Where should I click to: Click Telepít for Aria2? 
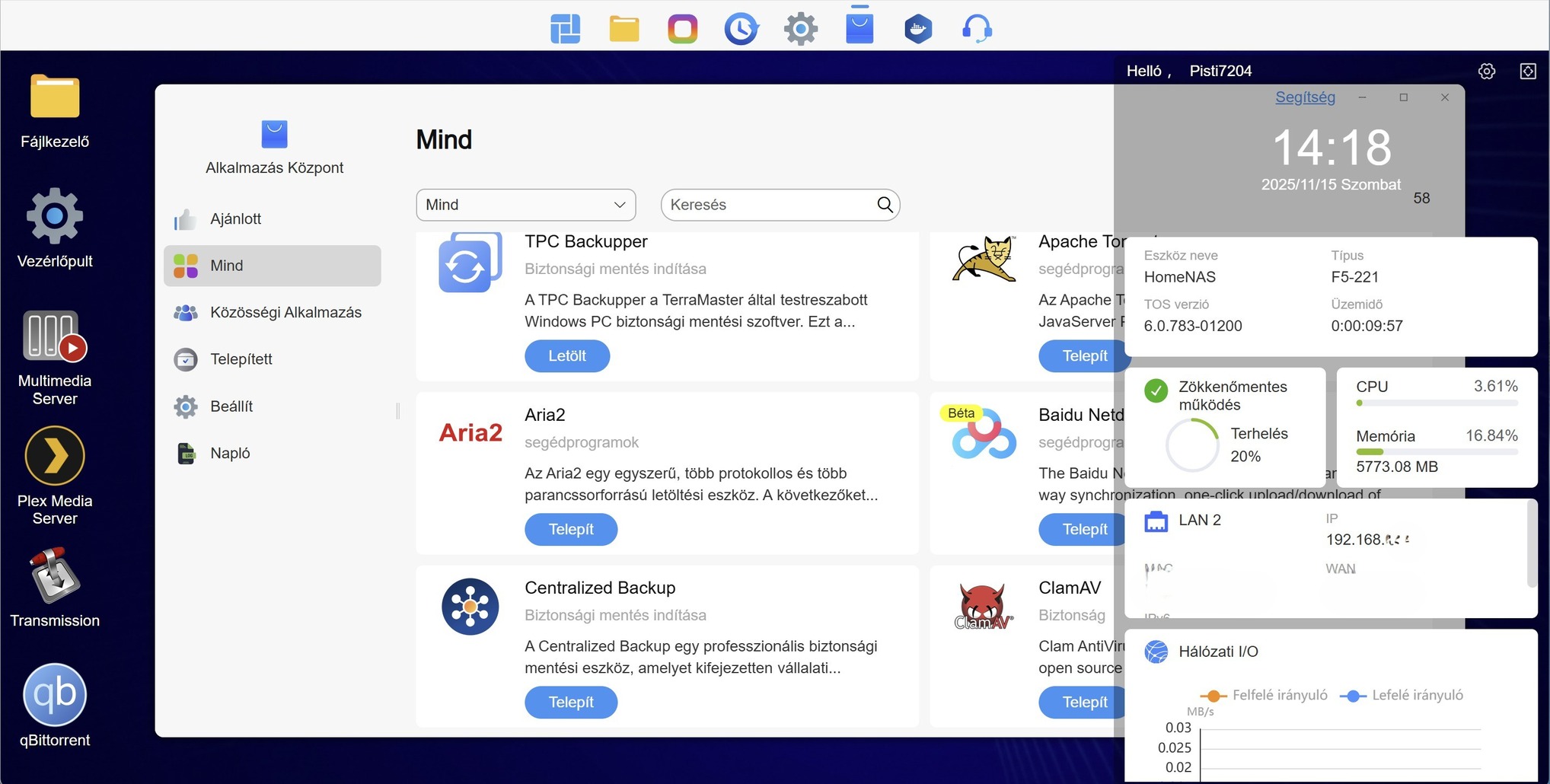(x=571, y=529)
